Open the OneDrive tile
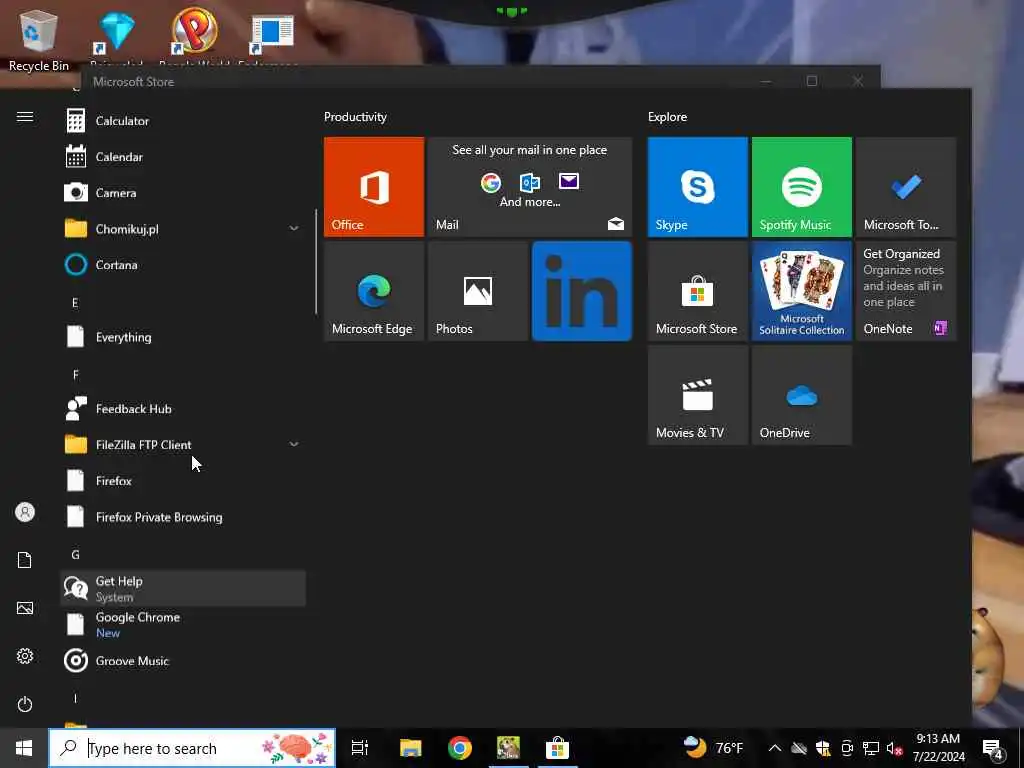Screen dimensions: 1024x768 pyautogui.click(x=802, y=395)
